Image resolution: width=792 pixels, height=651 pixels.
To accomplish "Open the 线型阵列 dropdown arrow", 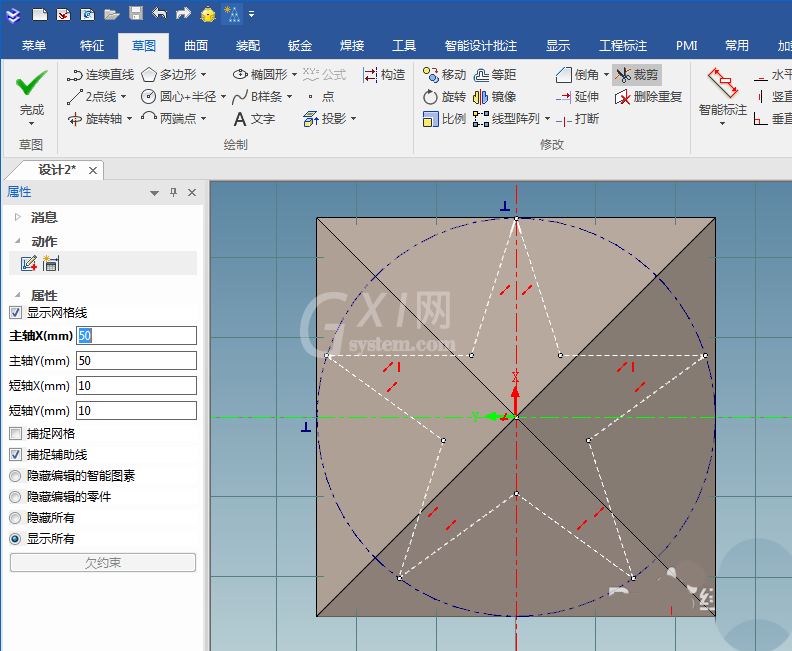I will click(x=547, y=119).
